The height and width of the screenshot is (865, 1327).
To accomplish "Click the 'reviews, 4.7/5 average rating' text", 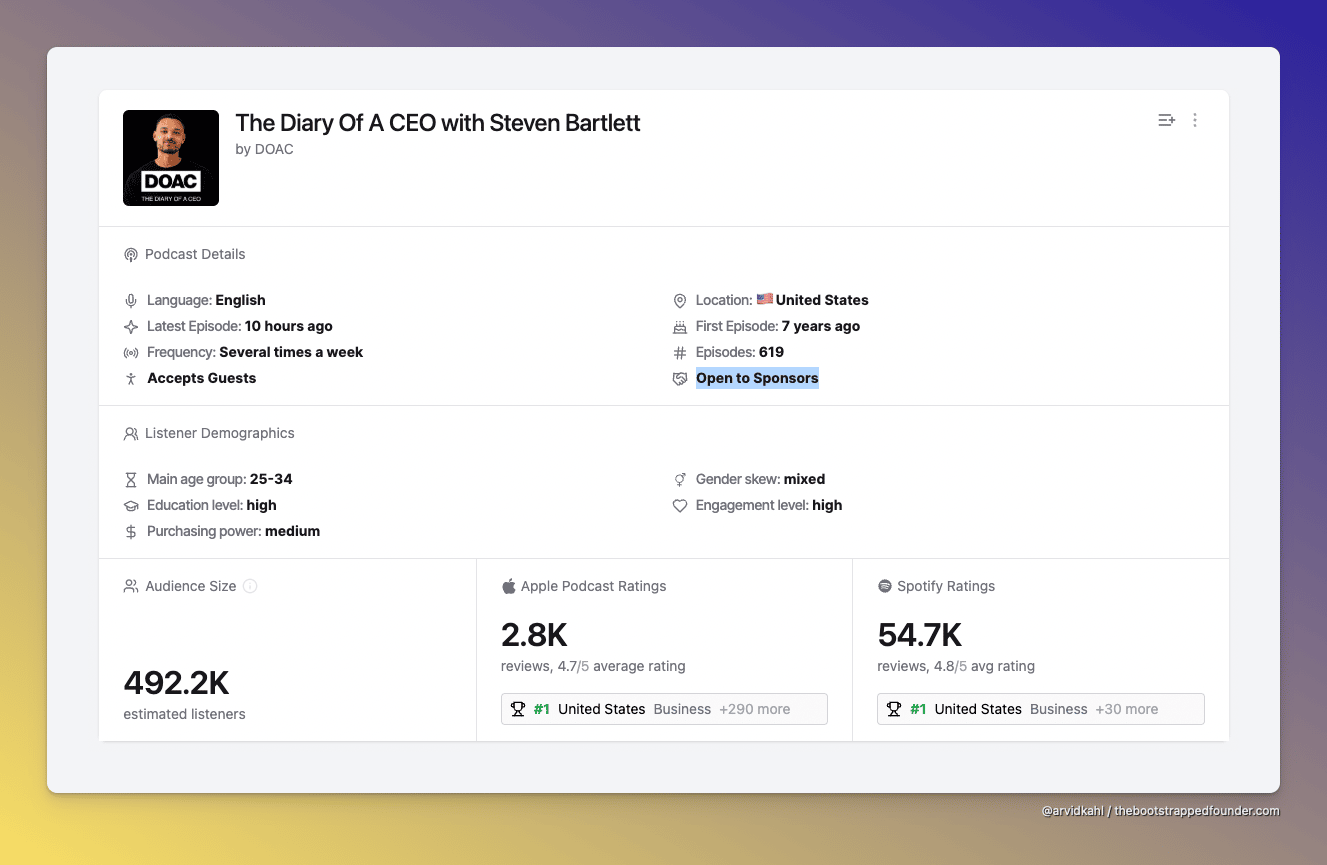I will (593, 666).
